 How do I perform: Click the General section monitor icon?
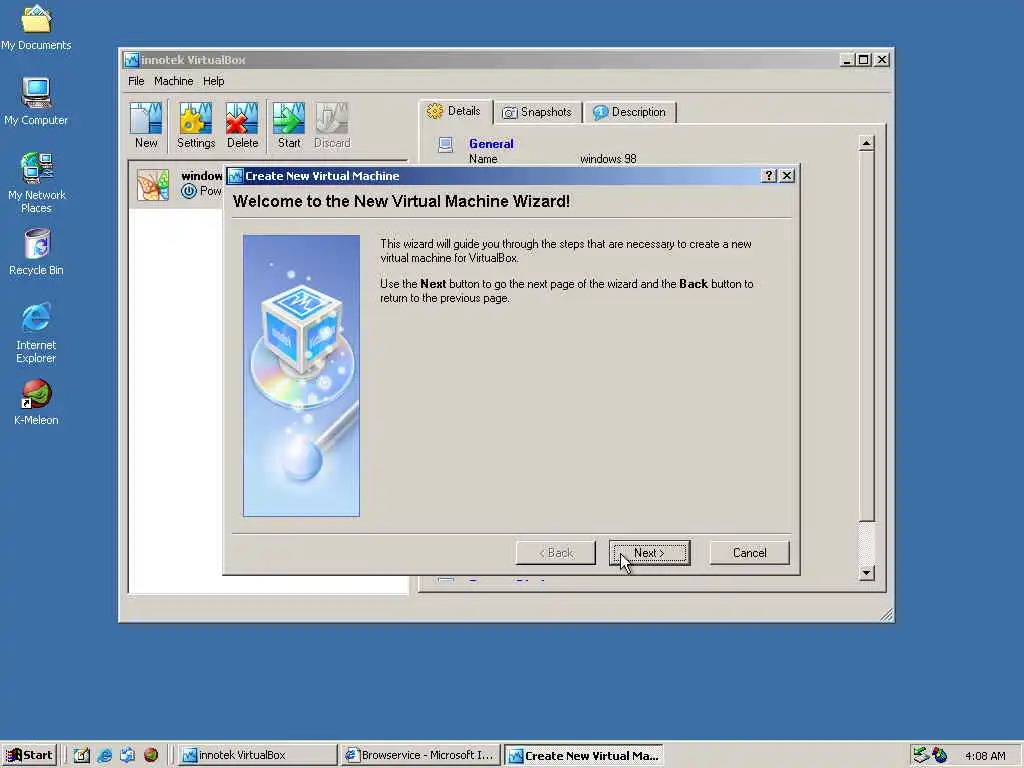click(445, 144)
